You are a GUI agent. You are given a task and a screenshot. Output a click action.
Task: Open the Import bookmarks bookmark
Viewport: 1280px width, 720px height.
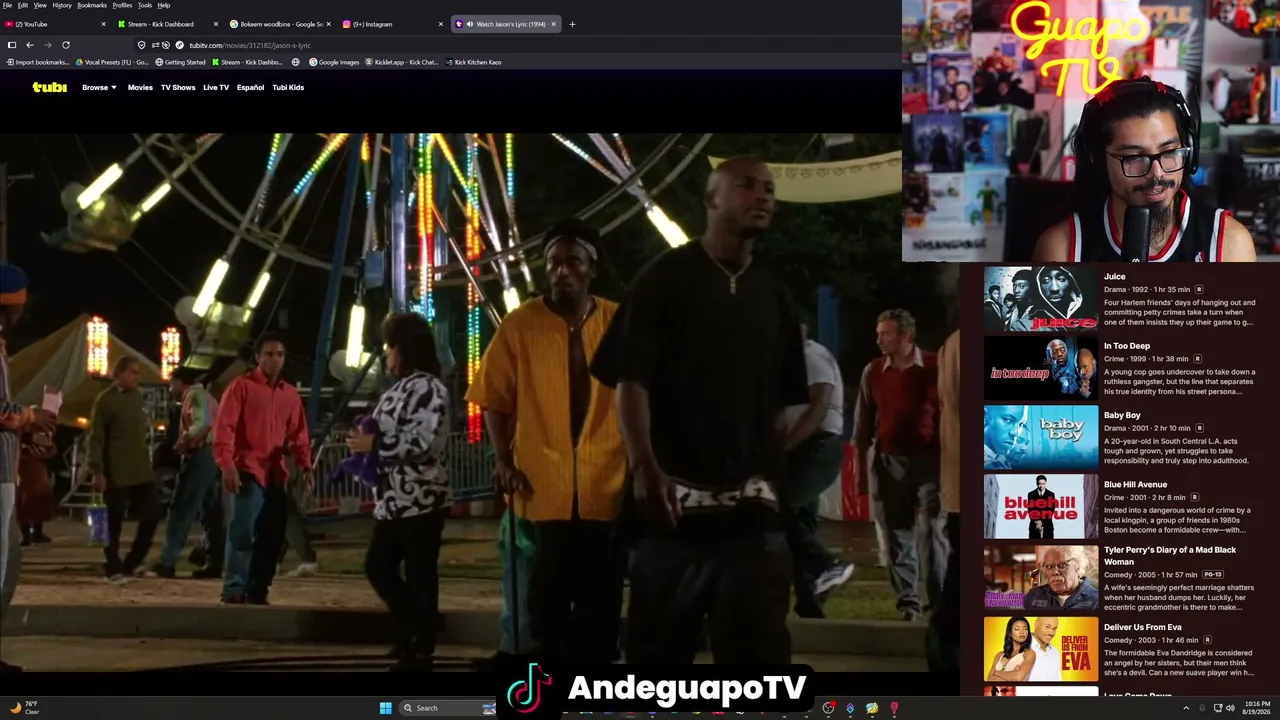[x=38, y=62]
